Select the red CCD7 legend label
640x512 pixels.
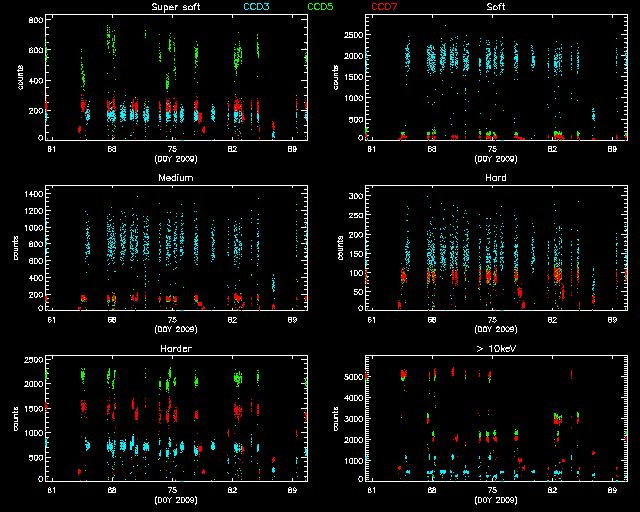click(x=385, y=7)
